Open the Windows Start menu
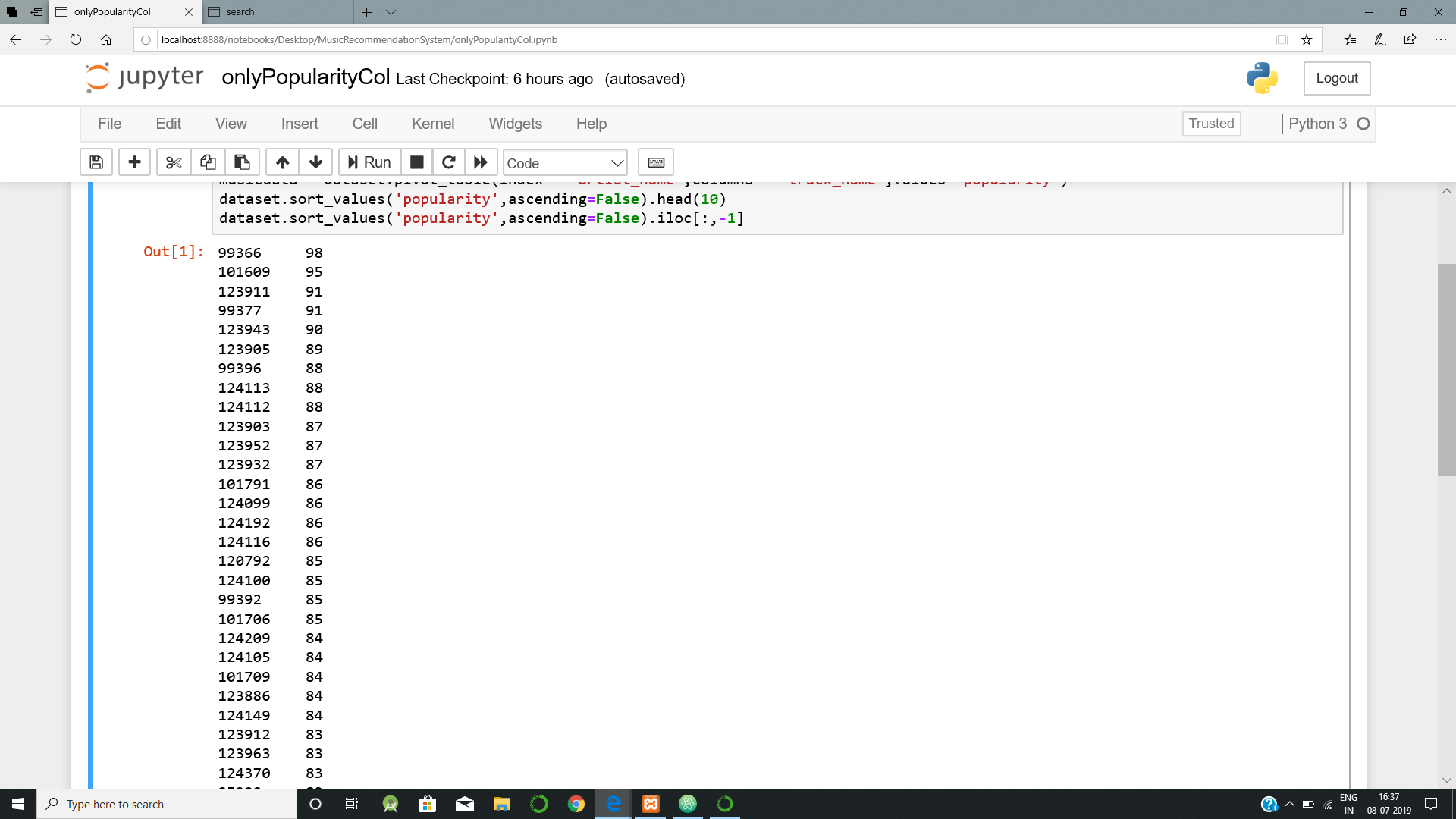 click(x=18, y=804)
